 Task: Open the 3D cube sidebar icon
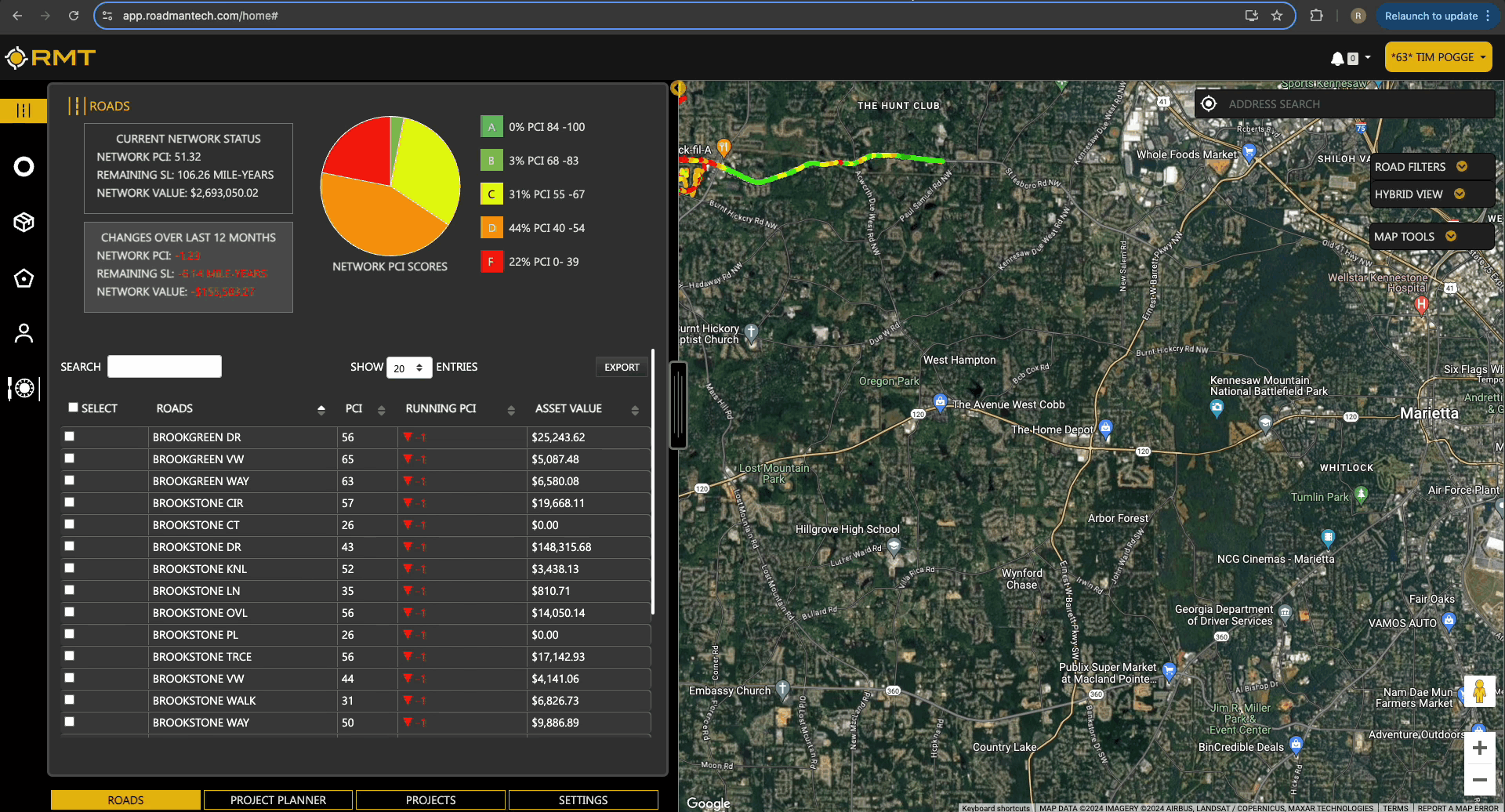tap(24, 223)
